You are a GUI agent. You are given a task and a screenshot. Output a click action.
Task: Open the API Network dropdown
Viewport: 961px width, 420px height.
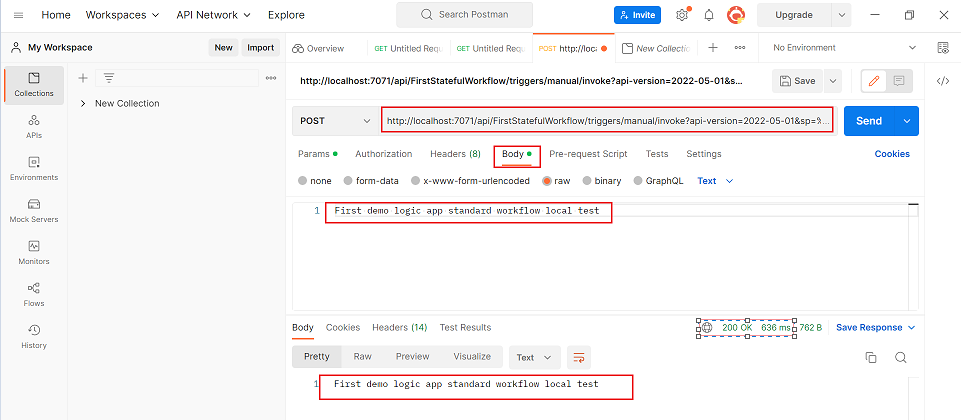(x=213, y=15)
